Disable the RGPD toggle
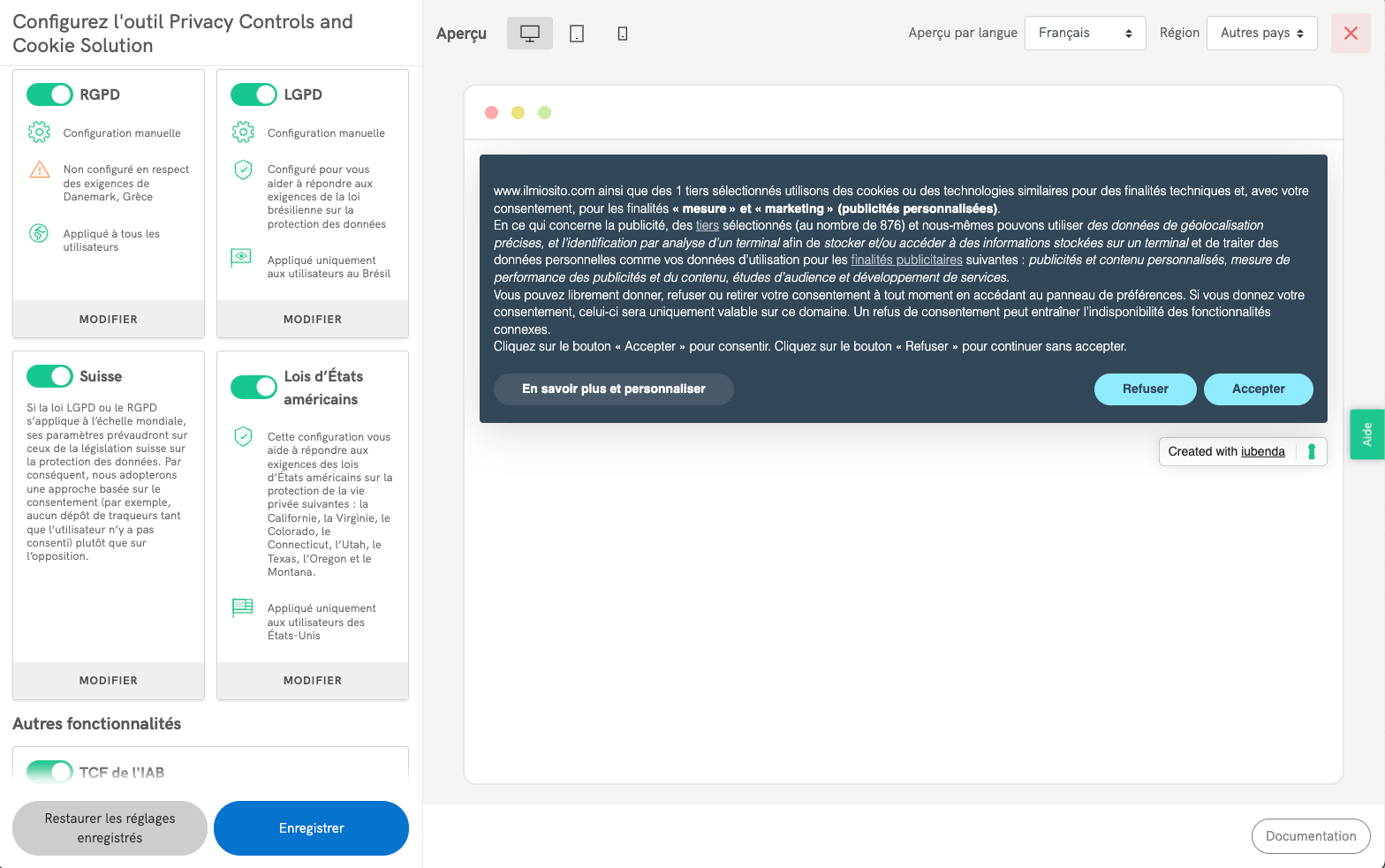This screenshot has width=1385, height=868. coord(49,94)
